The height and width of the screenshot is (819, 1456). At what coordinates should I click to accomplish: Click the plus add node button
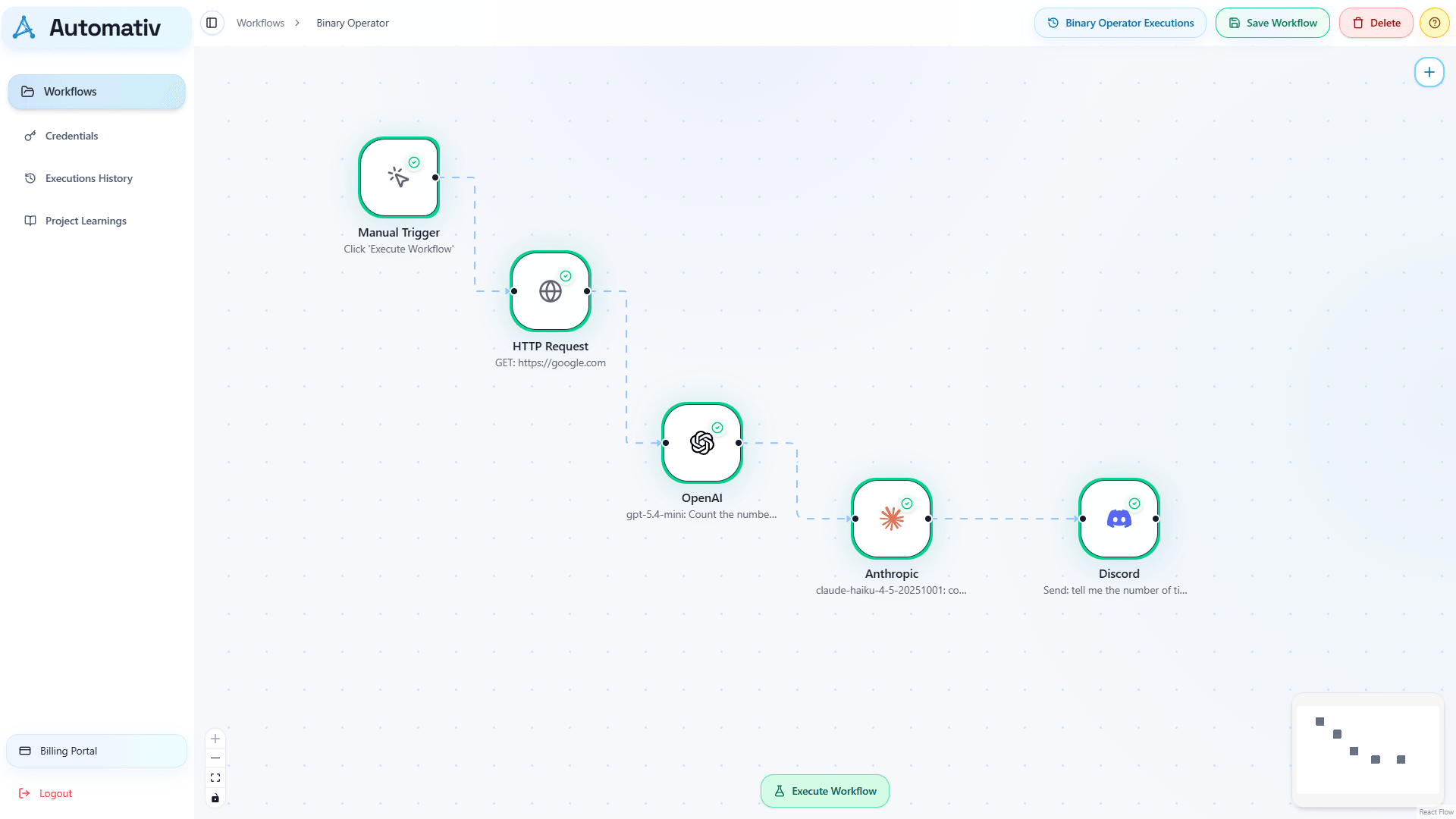pos(1429,73)
